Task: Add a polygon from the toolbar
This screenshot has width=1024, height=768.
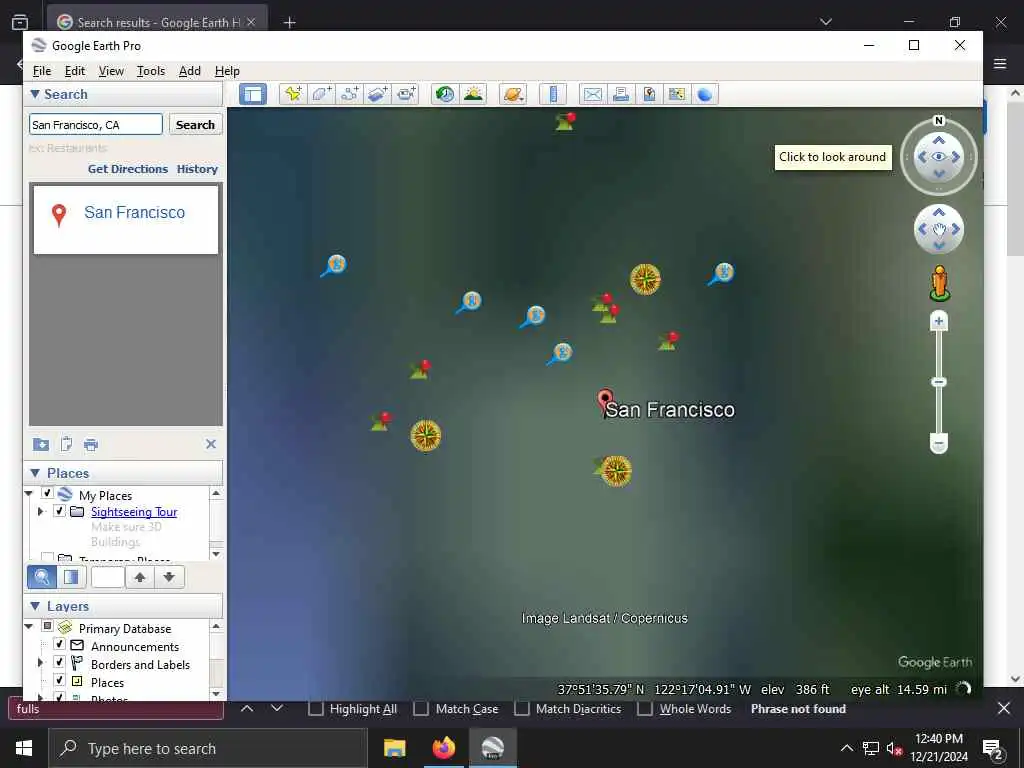Action: tap(321, 94)
